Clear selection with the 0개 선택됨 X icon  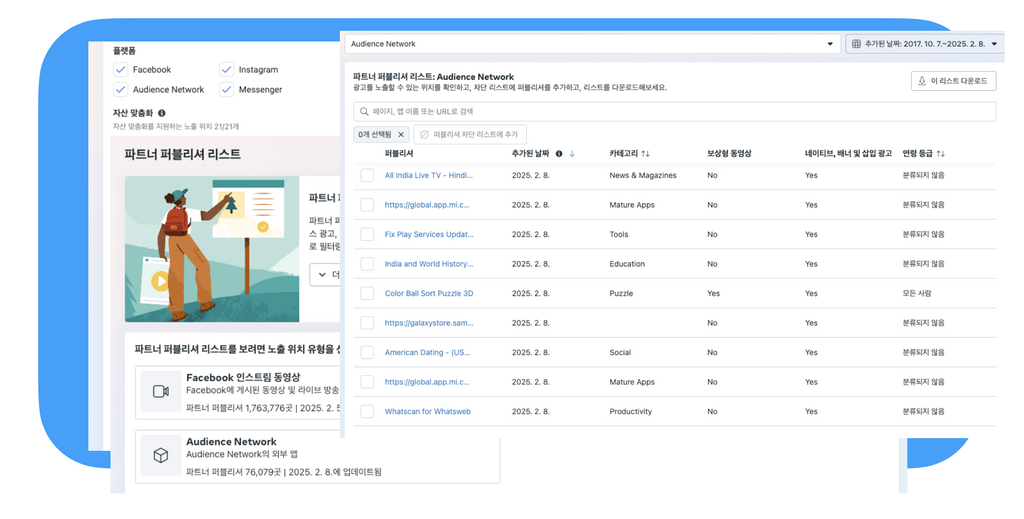[401, 134]
